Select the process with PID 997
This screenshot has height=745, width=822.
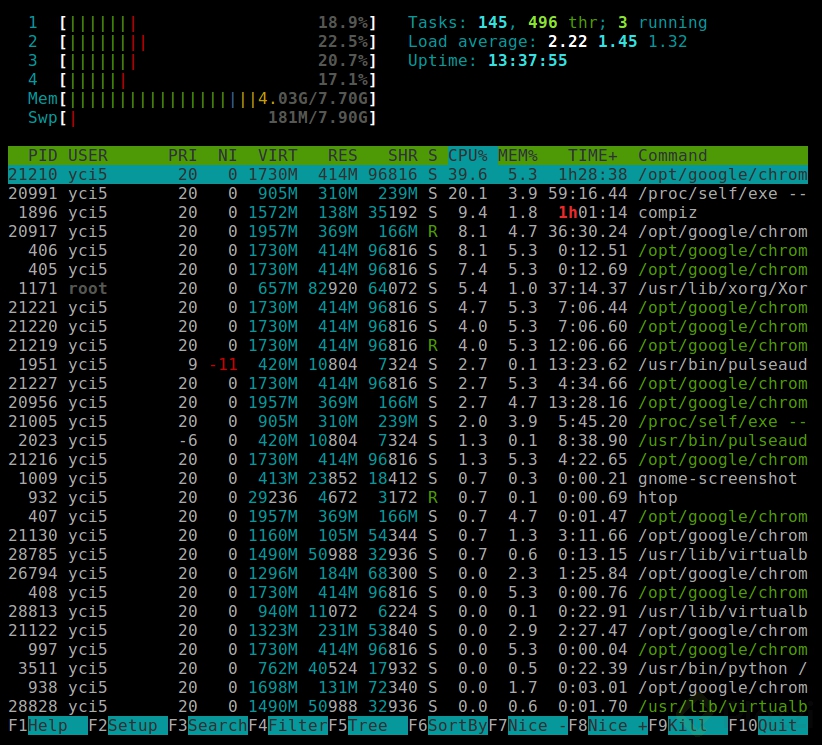point(408,650)
